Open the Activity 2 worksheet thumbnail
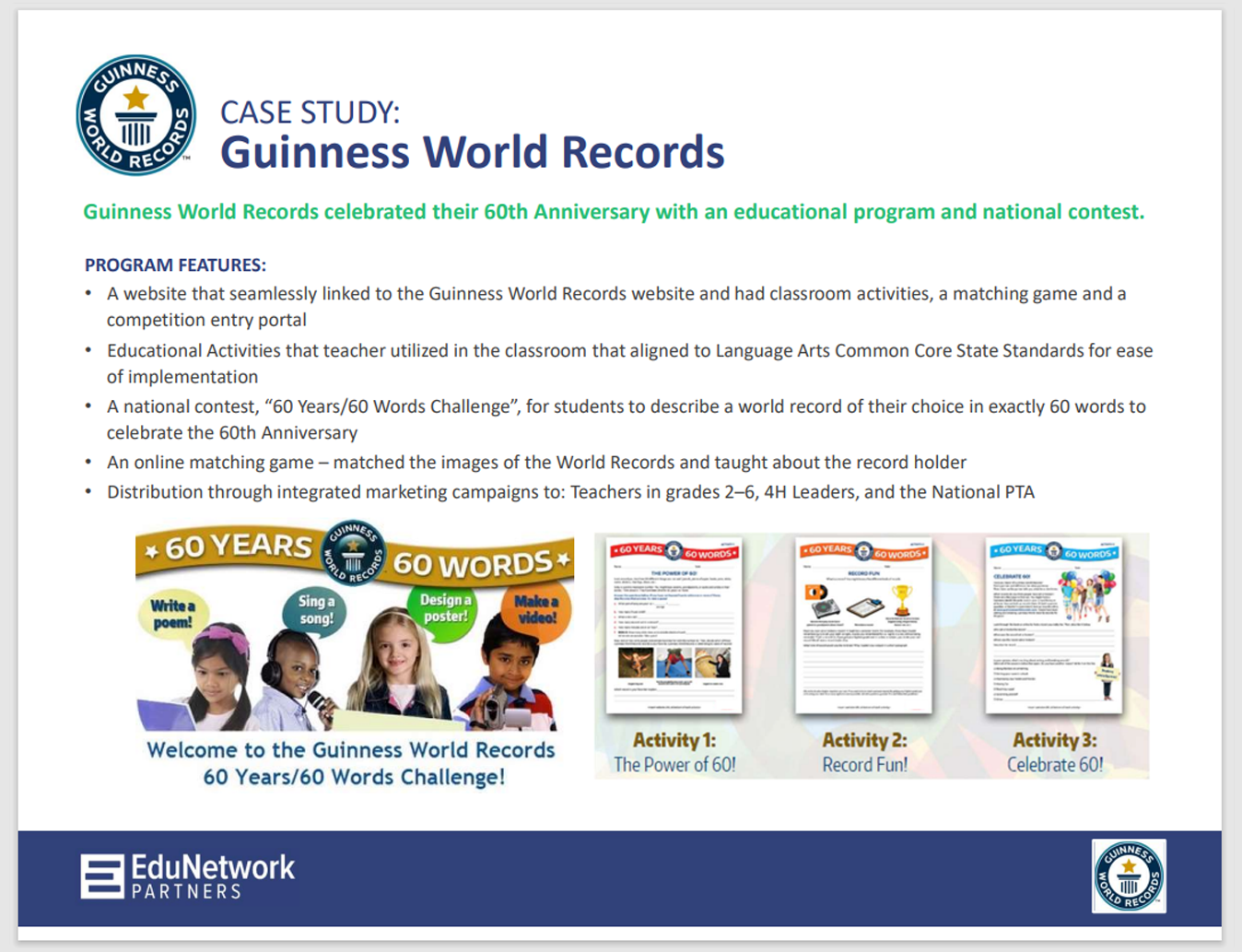 863,626
